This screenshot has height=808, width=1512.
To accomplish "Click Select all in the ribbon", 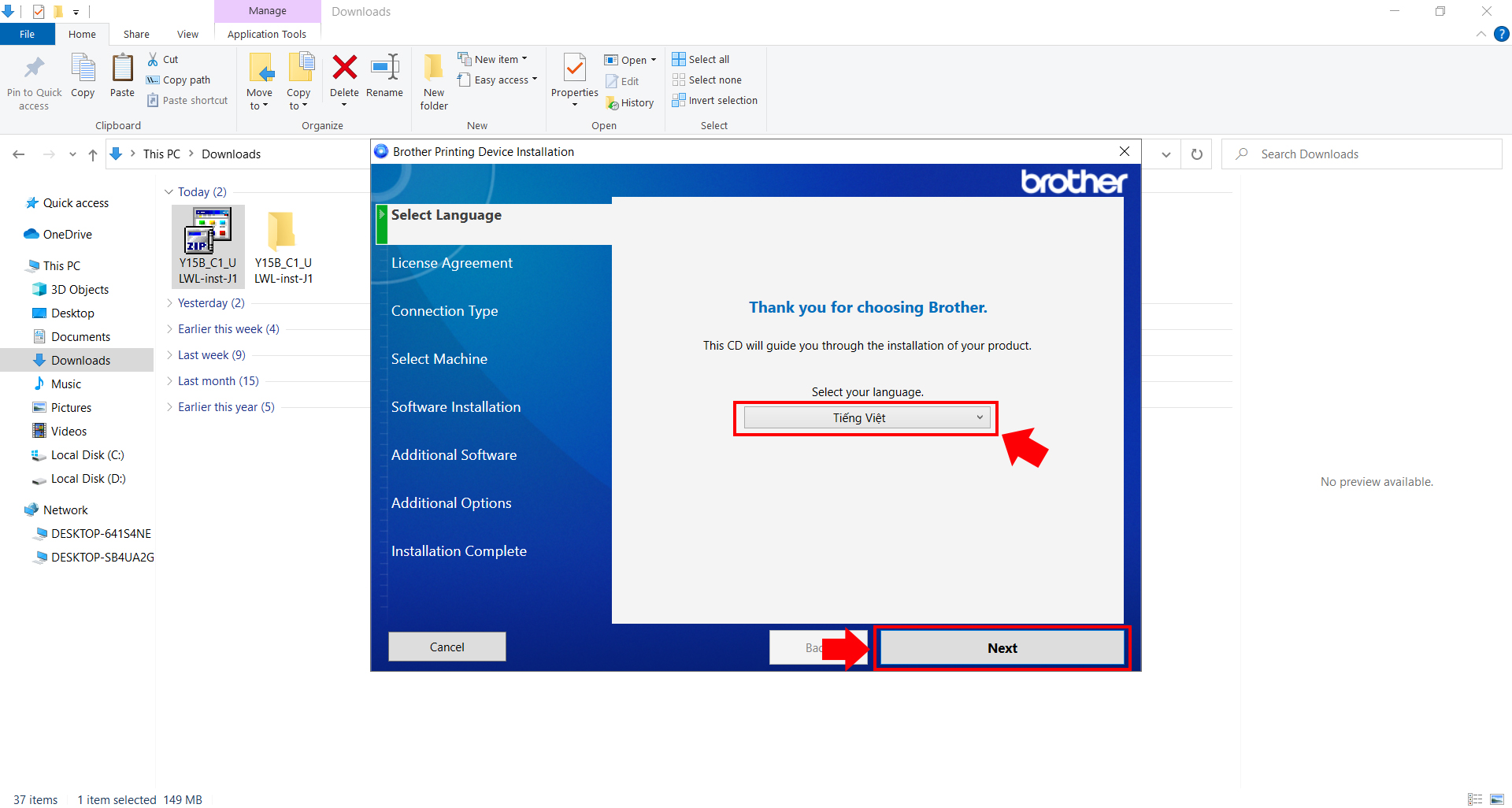I will 700,59.
